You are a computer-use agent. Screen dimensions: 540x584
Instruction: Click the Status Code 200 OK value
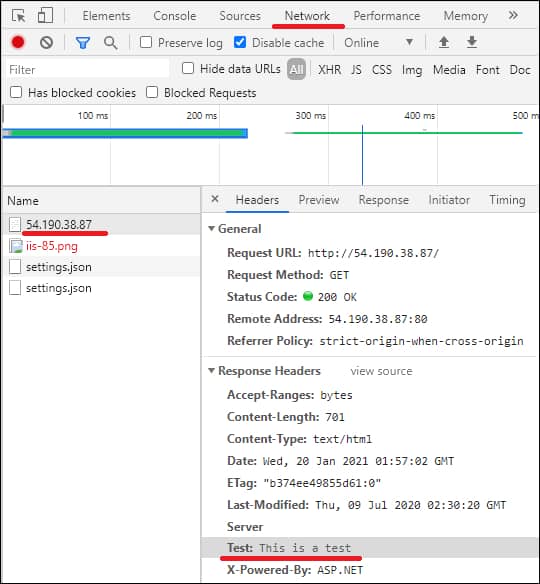[337, 297]
